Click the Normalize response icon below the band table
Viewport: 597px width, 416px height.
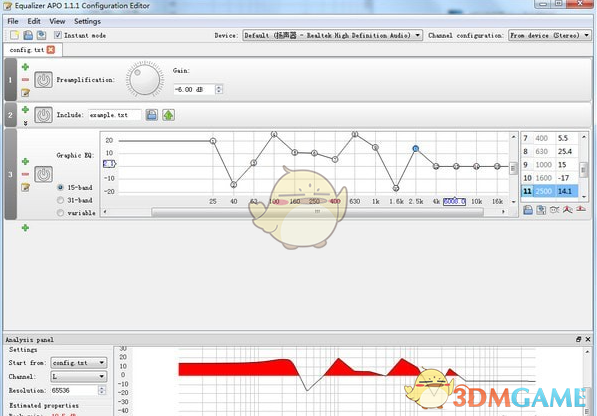[568, 210]
